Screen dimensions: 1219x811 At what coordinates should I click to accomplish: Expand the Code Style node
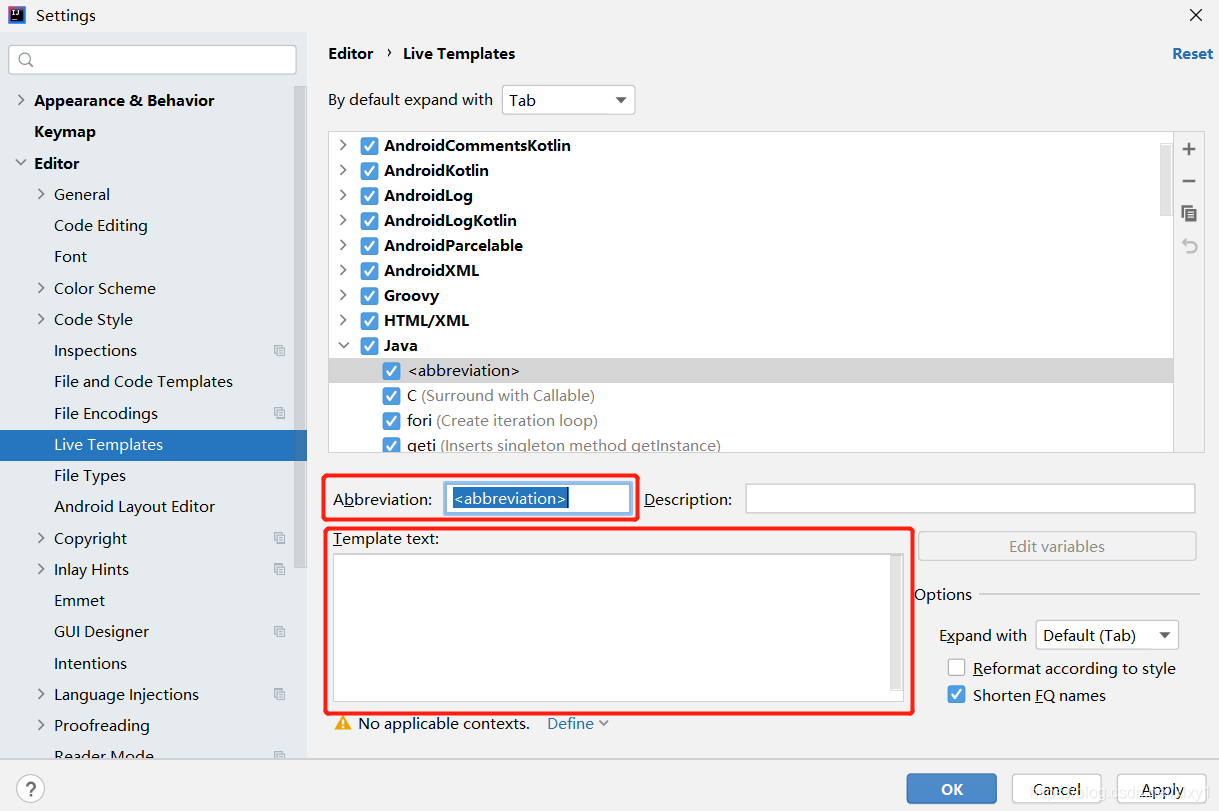tap(41, 319)
